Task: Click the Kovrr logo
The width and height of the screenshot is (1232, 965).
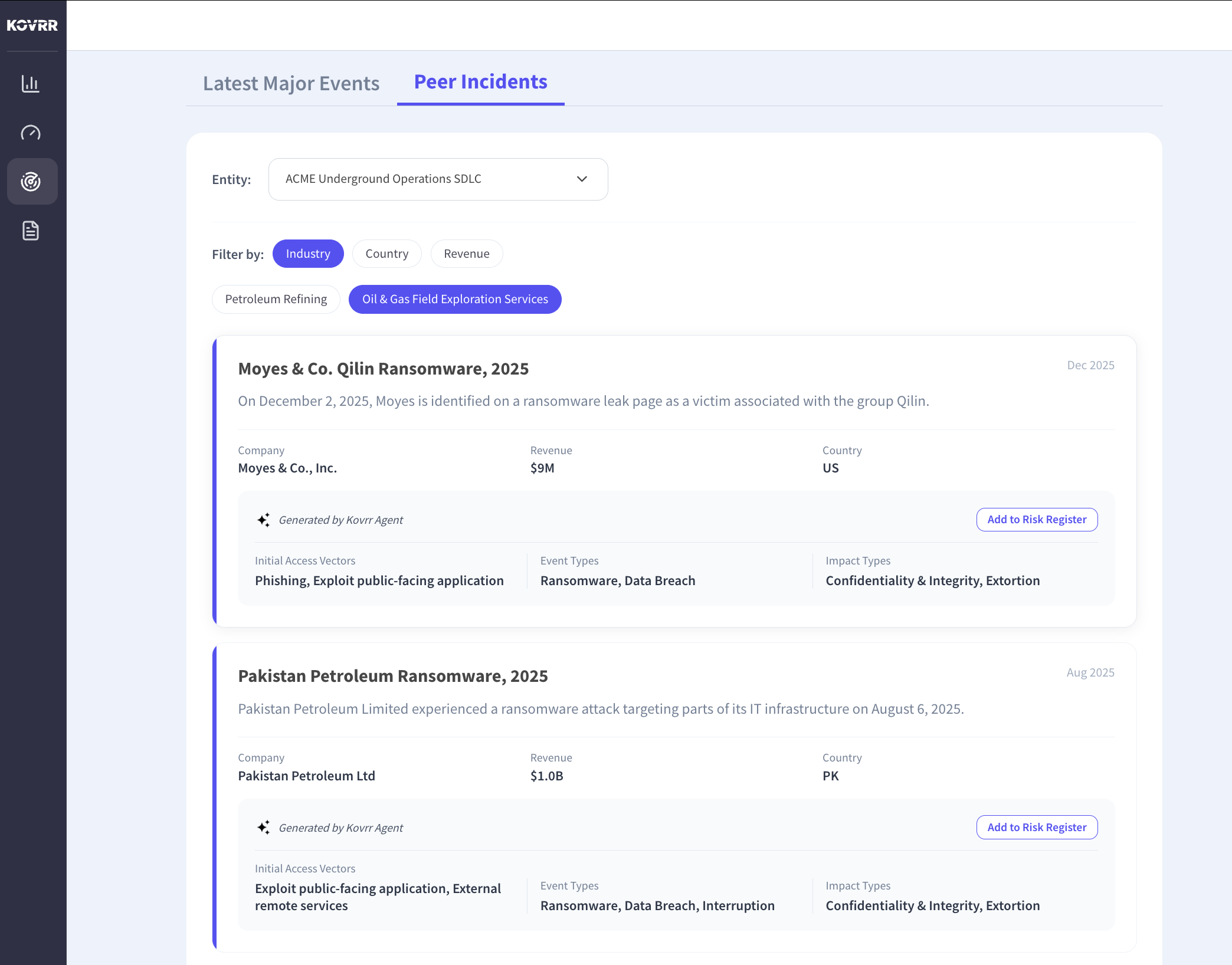Action: point(32,25)
